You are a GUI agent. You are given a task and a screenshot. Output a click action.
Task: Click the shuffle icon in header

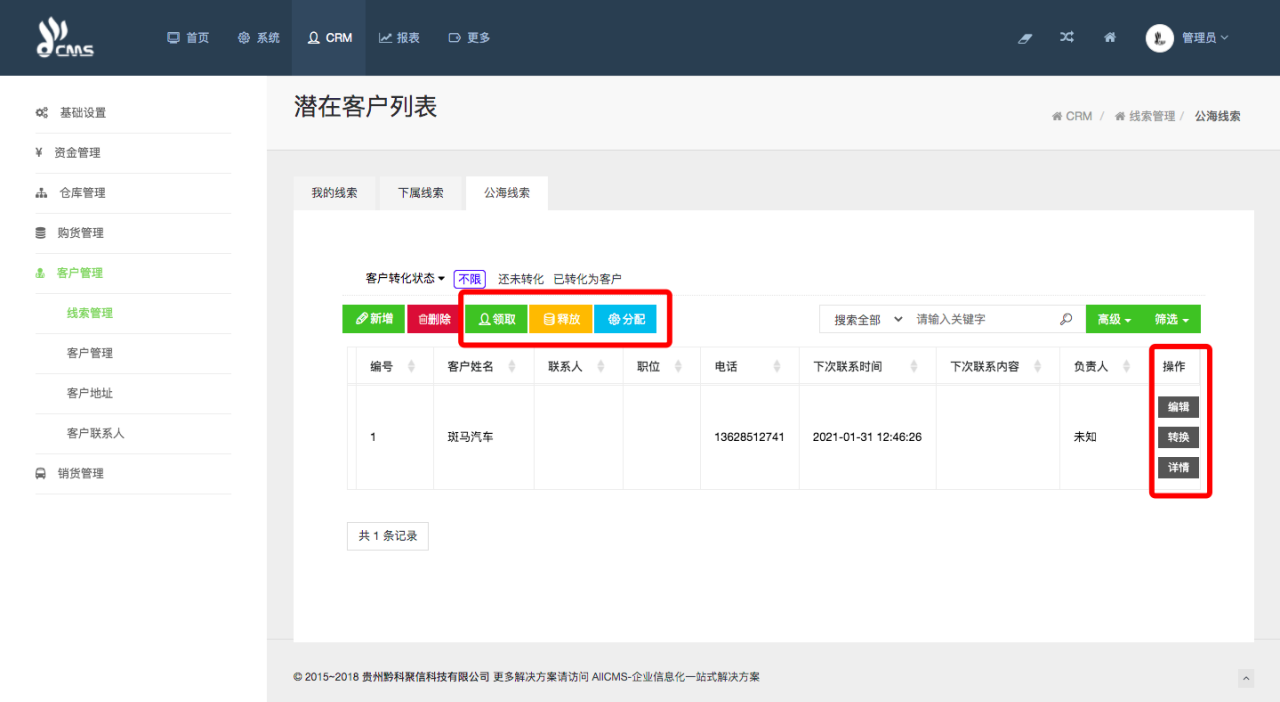click(x=1067, y=38)
